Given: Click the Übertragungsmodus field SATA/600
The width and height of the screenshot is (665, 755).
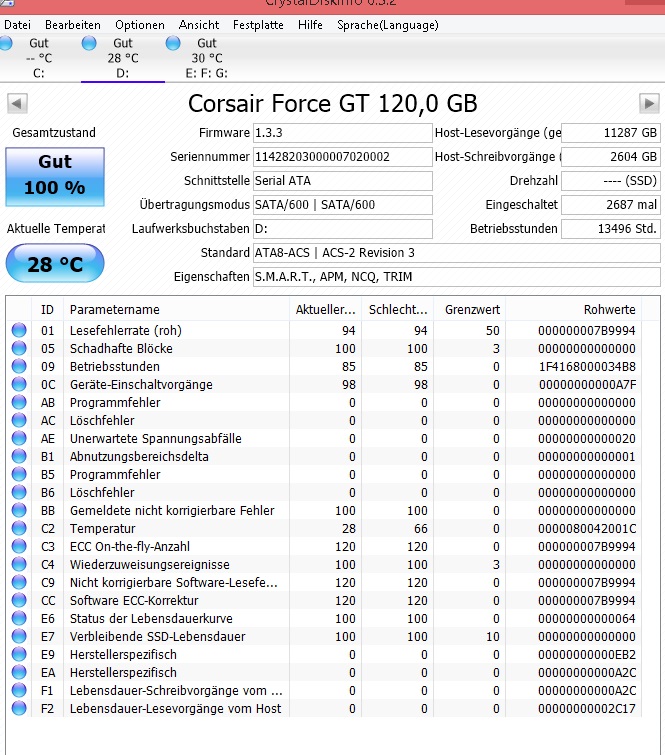Looking at the screenshot, I should [342, 205].
